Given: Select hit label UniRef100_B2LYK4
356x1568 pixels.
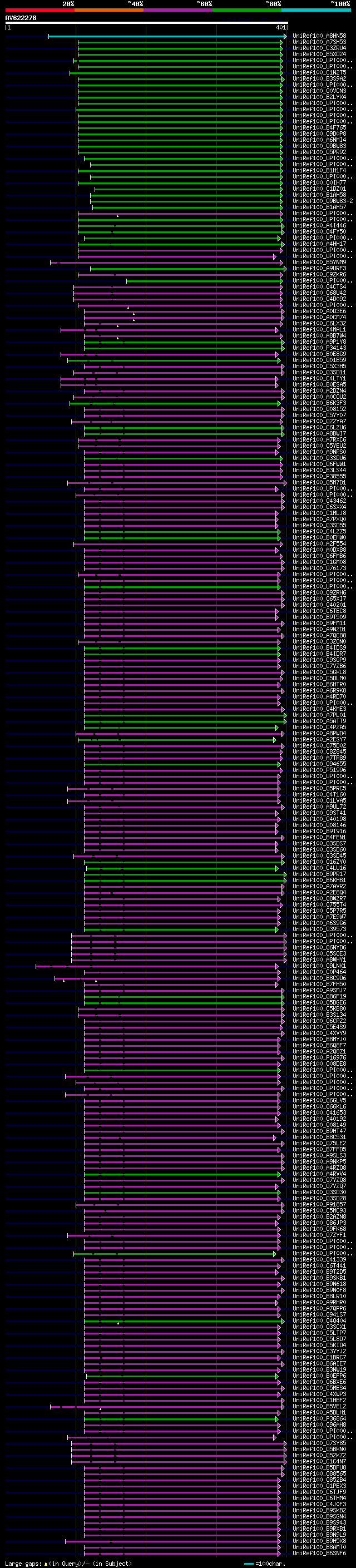Looking at the screenshot, I should pos(319,97).
